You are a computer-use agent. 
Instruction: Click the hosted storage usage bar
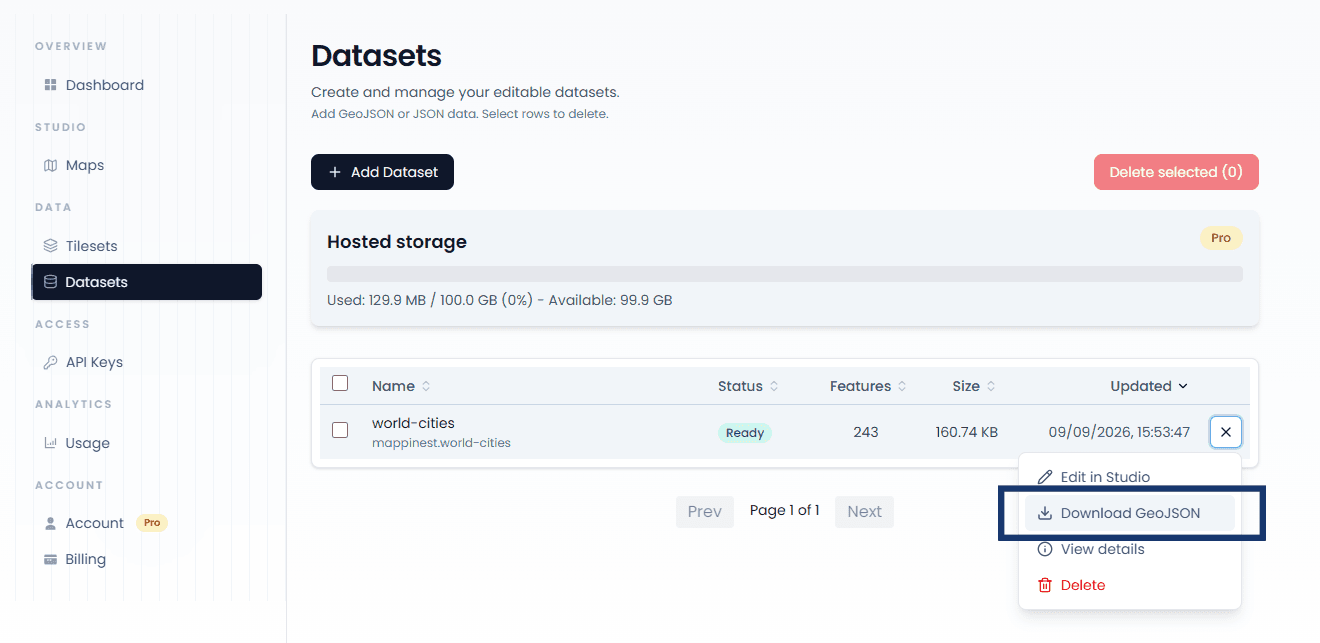coord(785,274)
